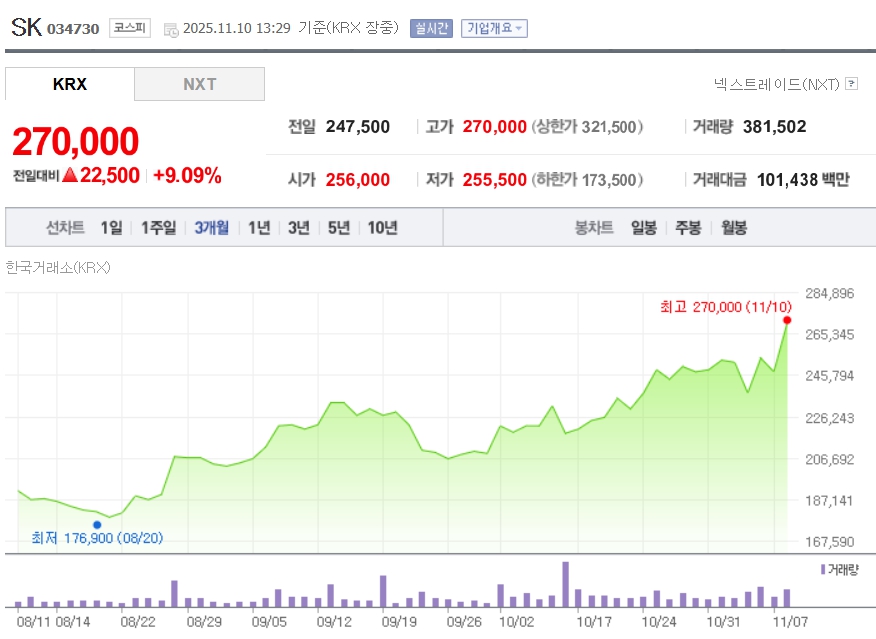Screen dimensions: 876x639
Task: Click the 코스피 market badge
Action: (x=129, y=28)
